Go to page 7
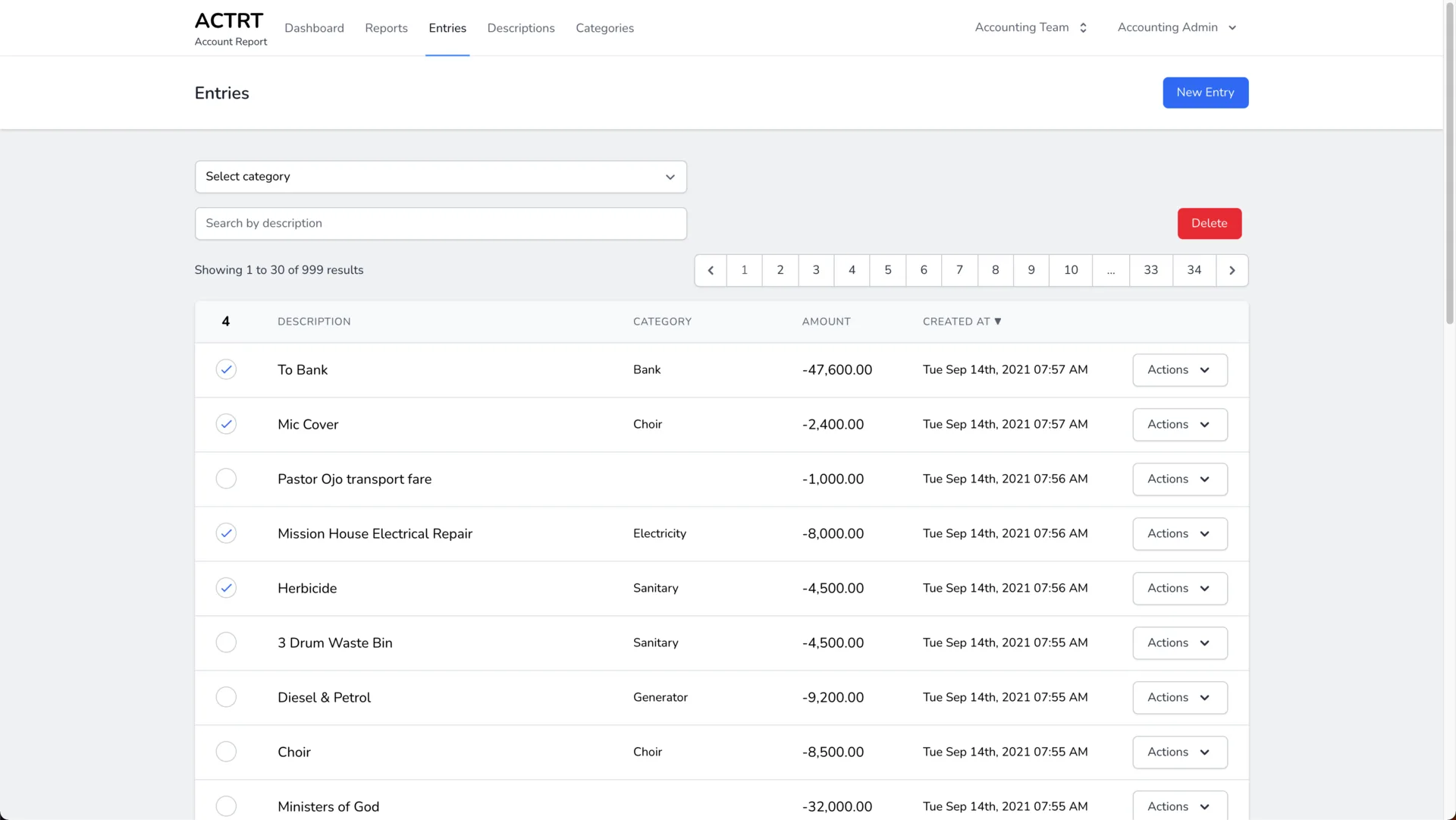Screen dimensions: 1456x820 click(959, 270)
